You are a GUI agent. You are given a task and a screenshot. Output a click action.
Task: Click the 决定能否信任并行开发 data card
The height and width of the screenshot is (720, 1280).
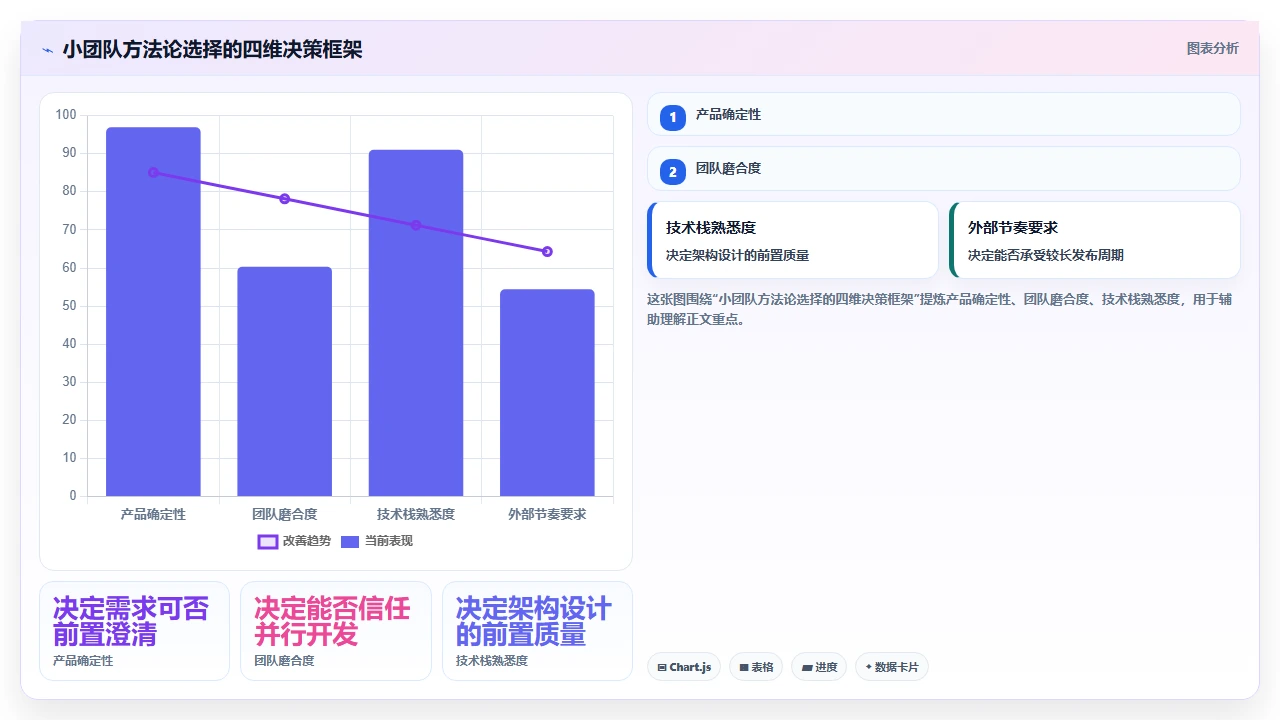[x=336, y=631]
